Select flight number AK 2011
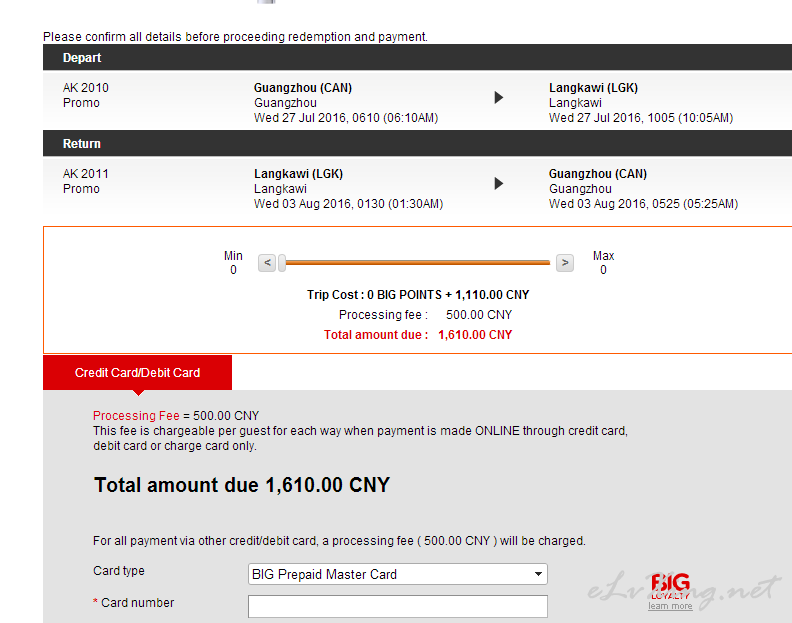The width and height of the screenshot is (792, 623). 86,174
